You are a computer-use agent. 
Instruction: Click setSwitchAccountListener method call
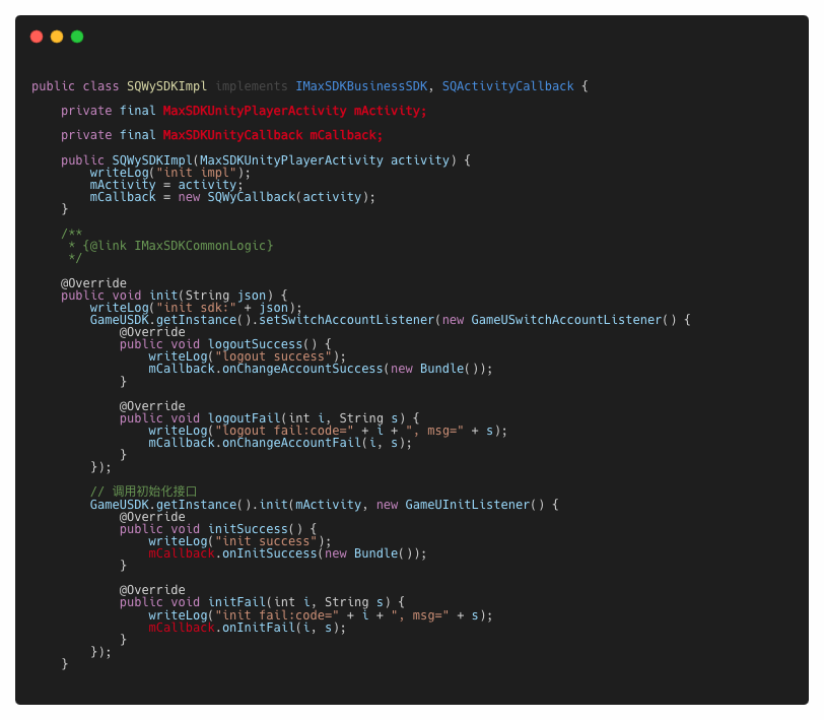point(346,320)
